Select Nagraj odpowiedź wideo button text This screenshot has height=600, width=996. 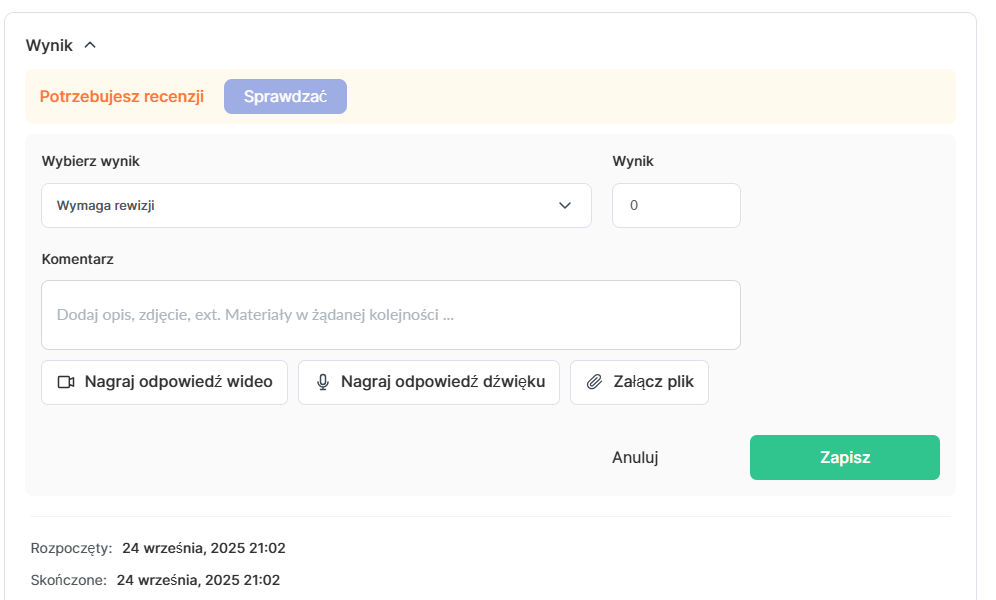click(178, 382)
